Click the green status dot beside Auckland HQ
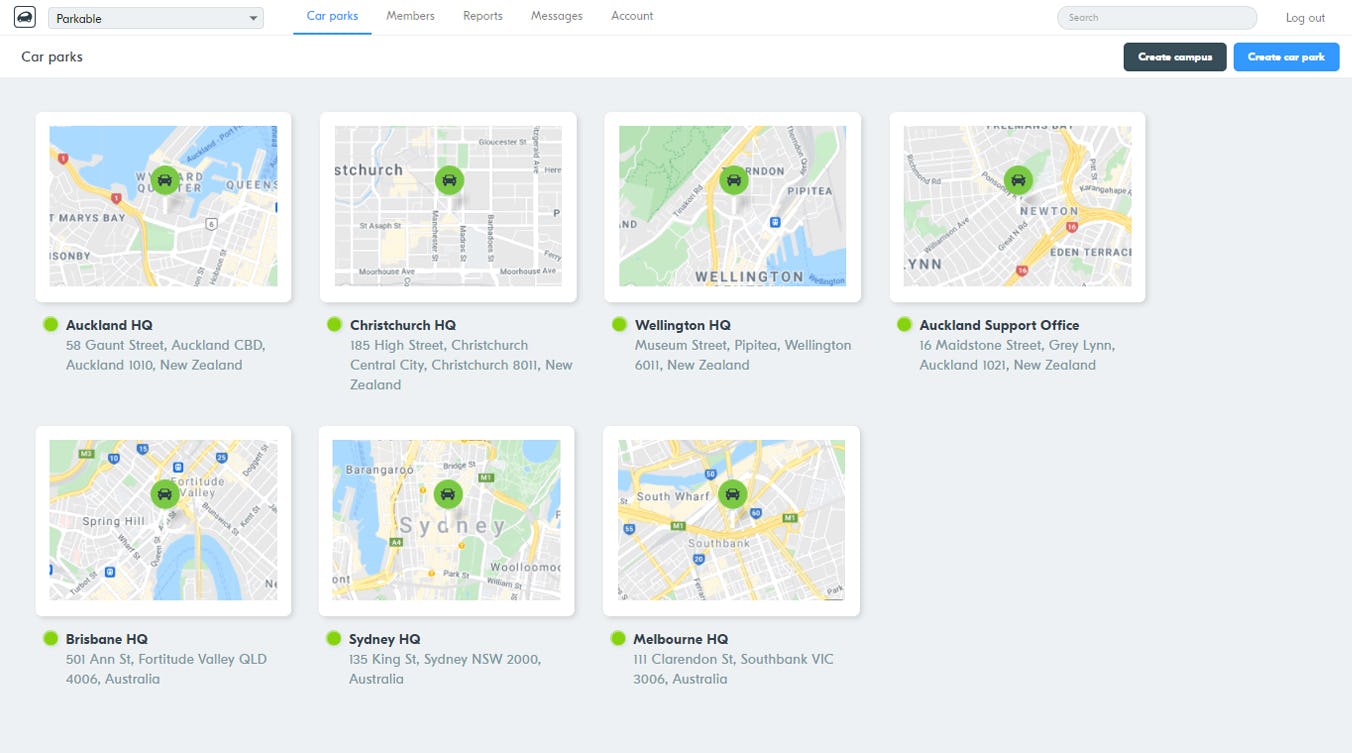Image resolution: width=1352 pixels, height=753 pixels. tap(50, 324)
